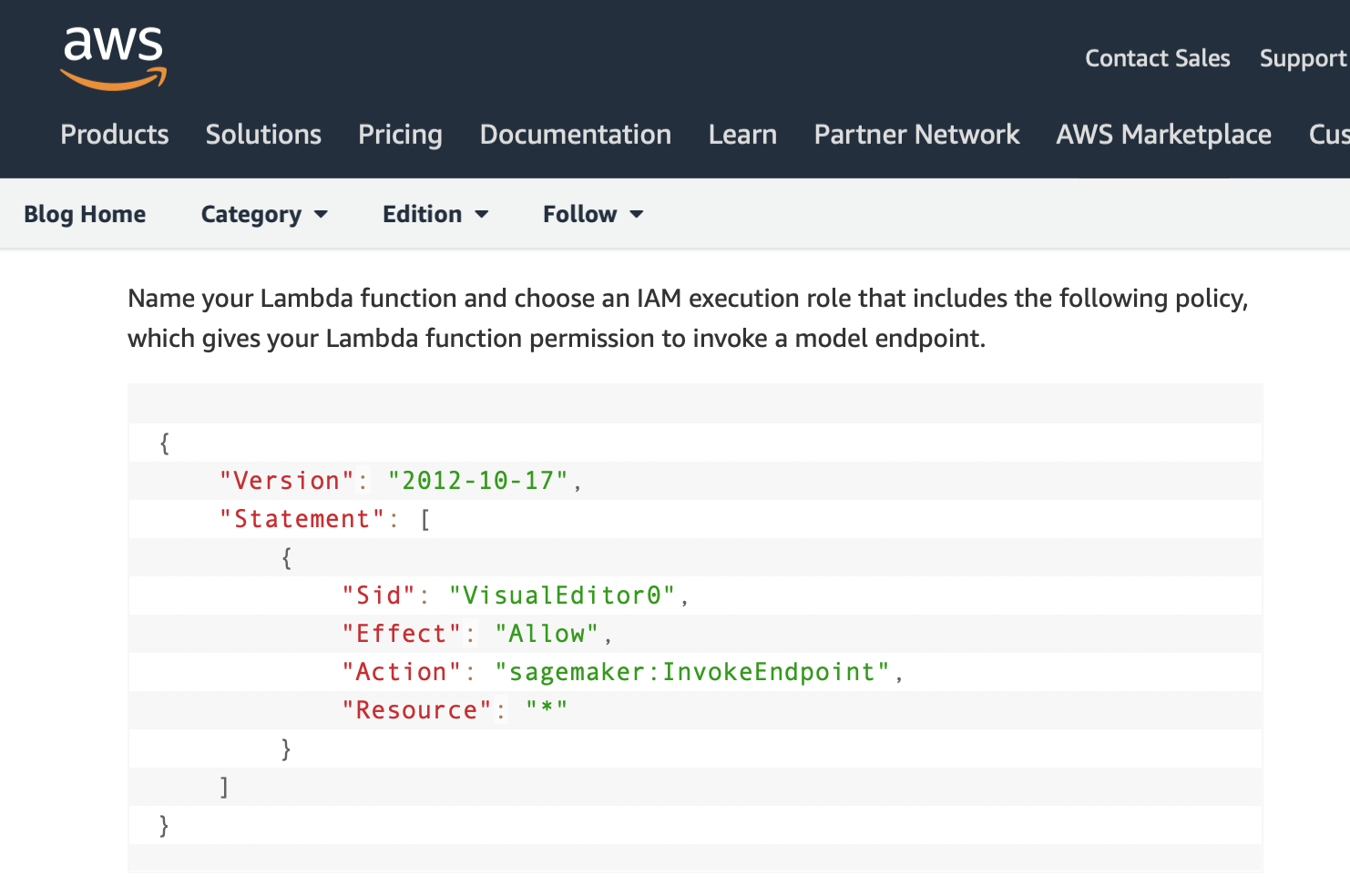This screenshot has height=896, width=1350.
Task: Click the "sagemaker:InvokeEndpoint" value
Action: click(x=692, y=672)
